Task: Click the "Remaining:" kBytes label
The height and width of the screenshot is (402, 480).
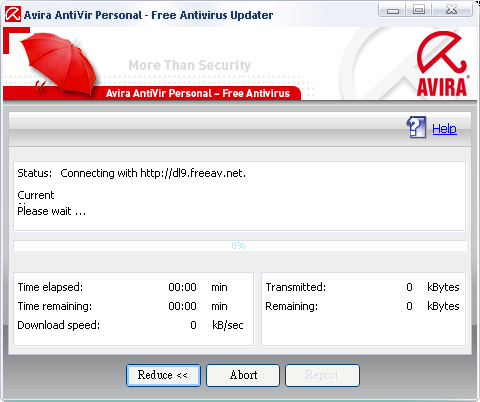Action: 292,306
